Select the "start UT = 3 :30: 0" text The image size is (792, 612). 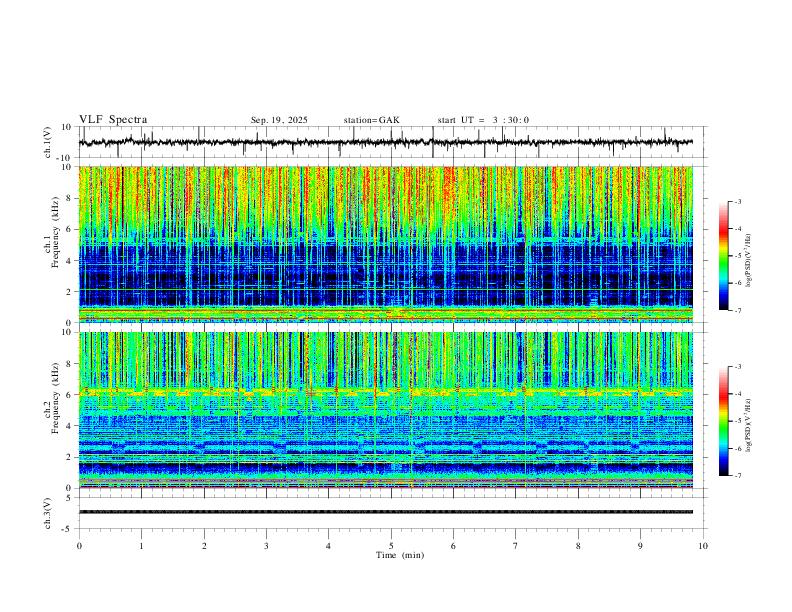483,120
